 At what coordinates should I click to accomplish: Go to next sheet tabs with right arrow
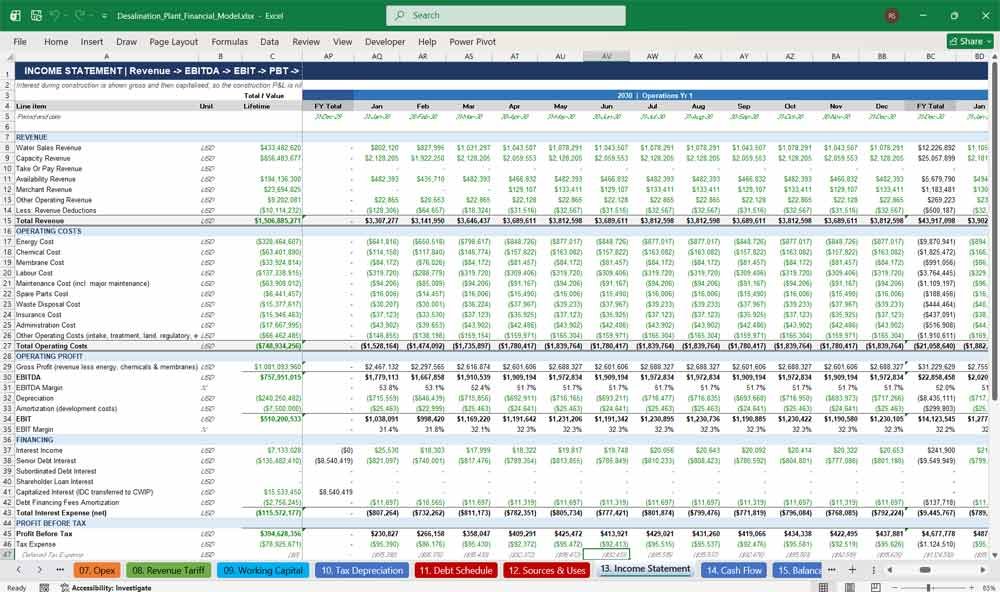[40, 570]
